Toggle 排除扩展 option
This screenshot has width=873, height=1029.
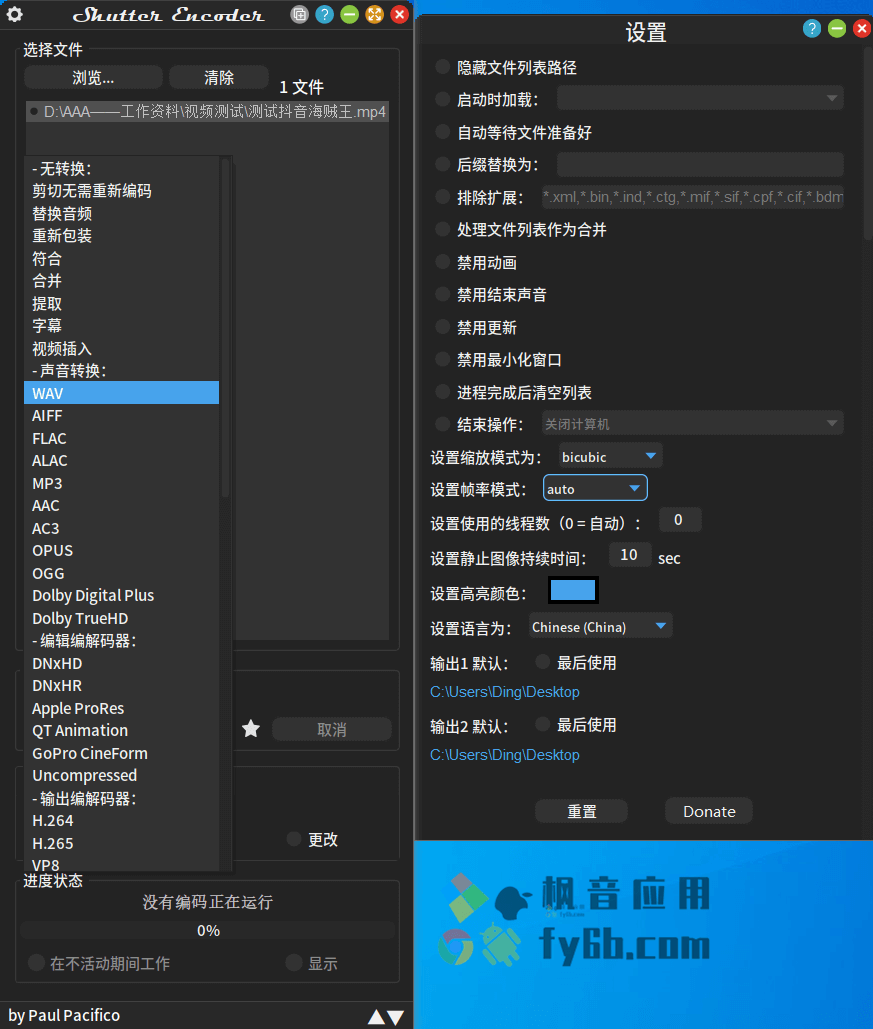click(x=442, y=197)
